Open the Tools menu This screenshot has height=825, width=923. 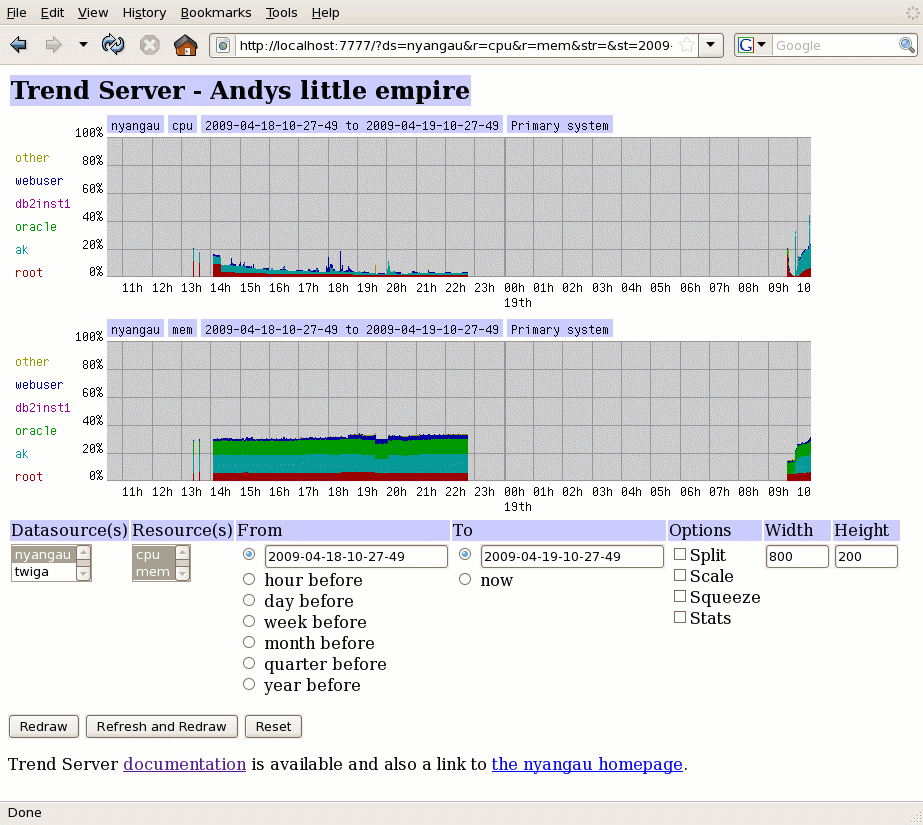pos(281,13)
